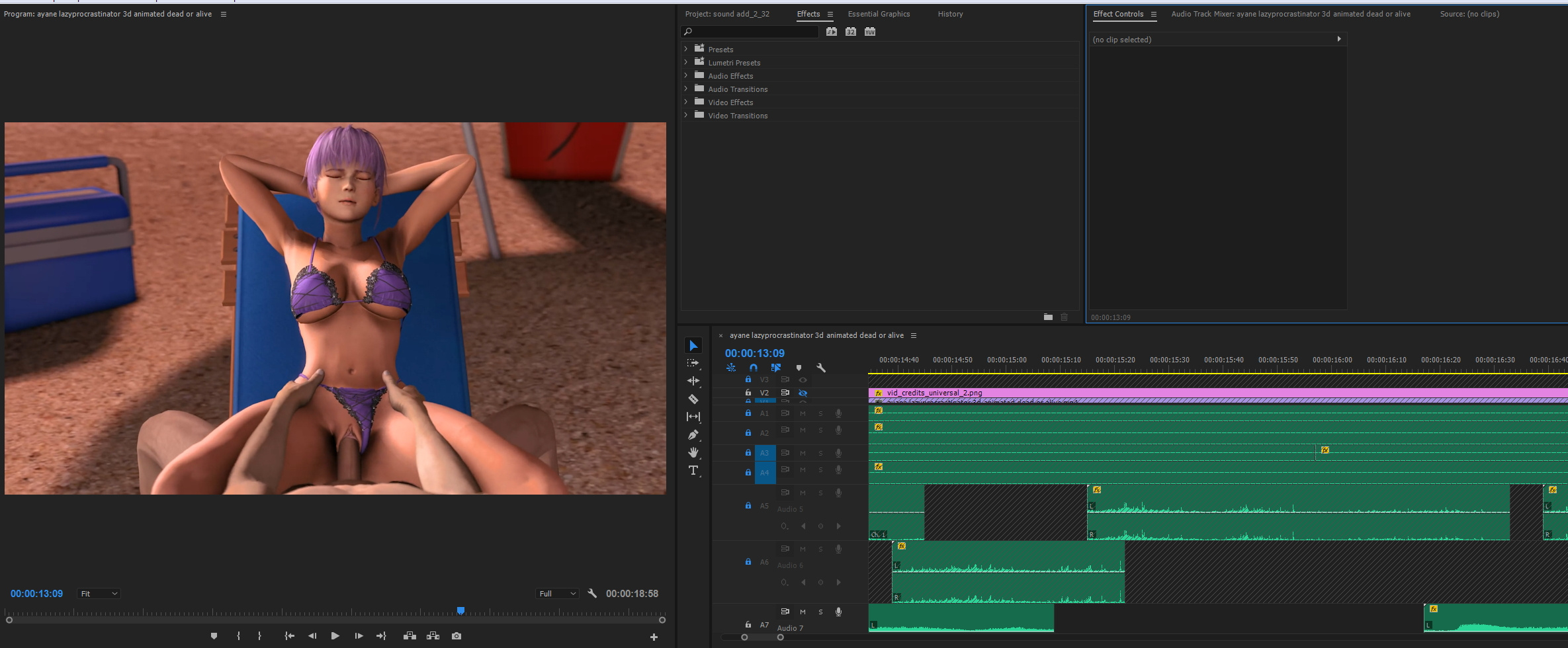
Task: Open Timeline Display Settings wrench
Action: coord(821,368)
